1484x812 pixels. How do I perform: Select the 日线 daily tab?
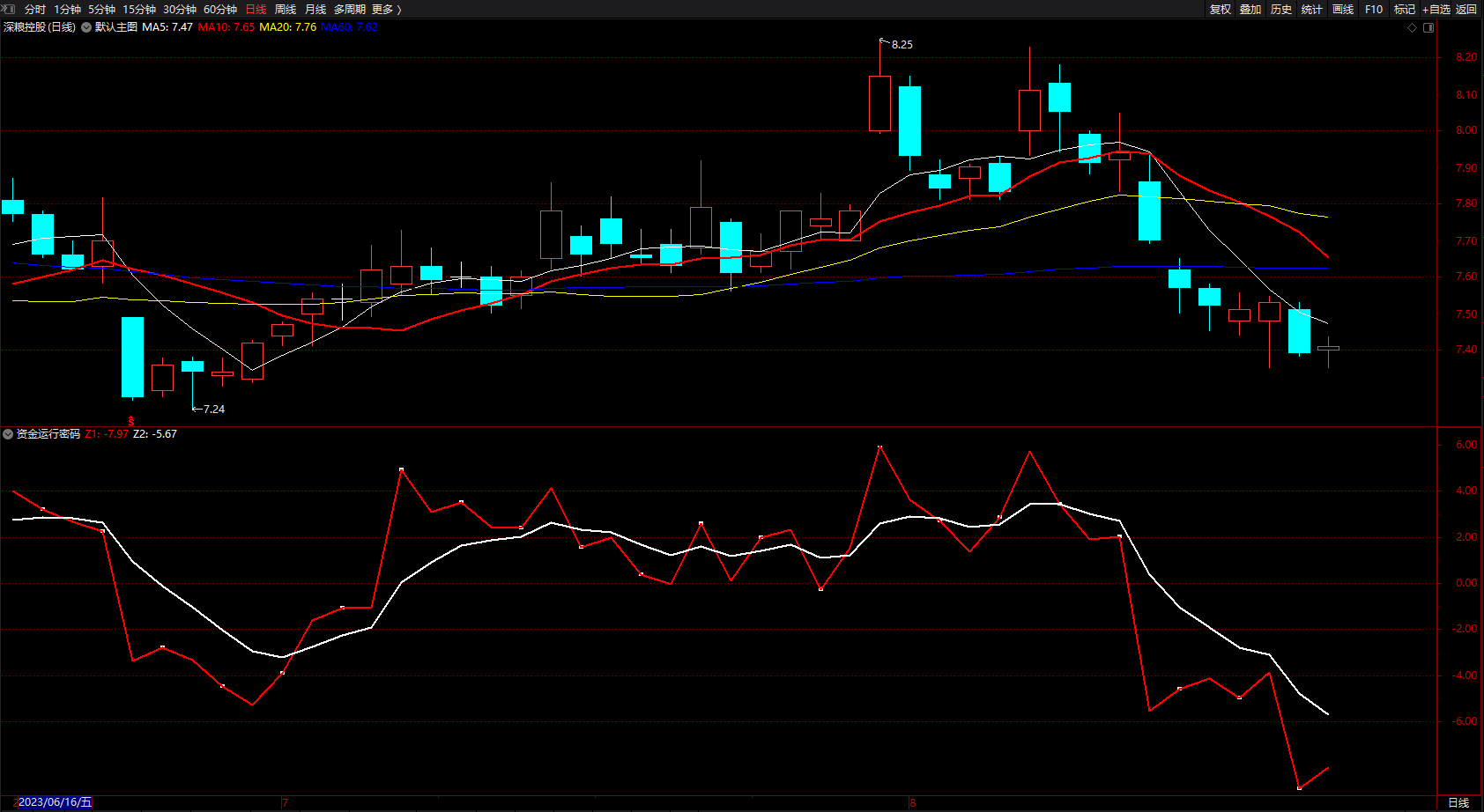pyautogui.click(x=256, y=10)
